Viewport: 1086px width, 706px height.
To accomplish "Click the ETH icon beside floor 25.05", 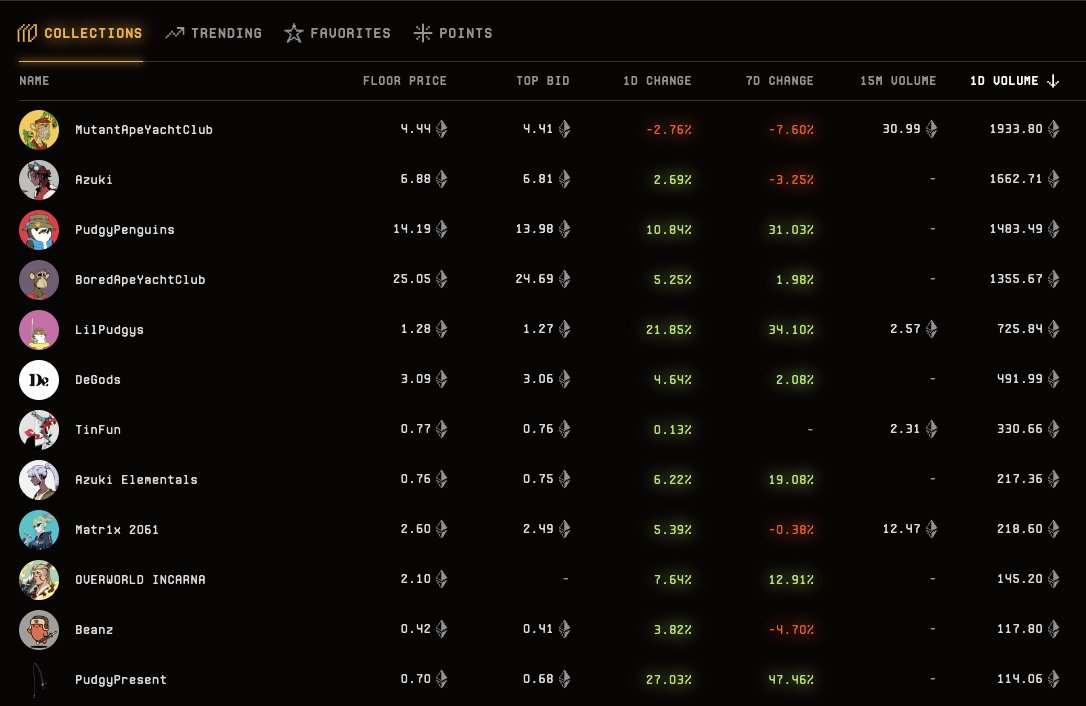I will pos(442,279).
